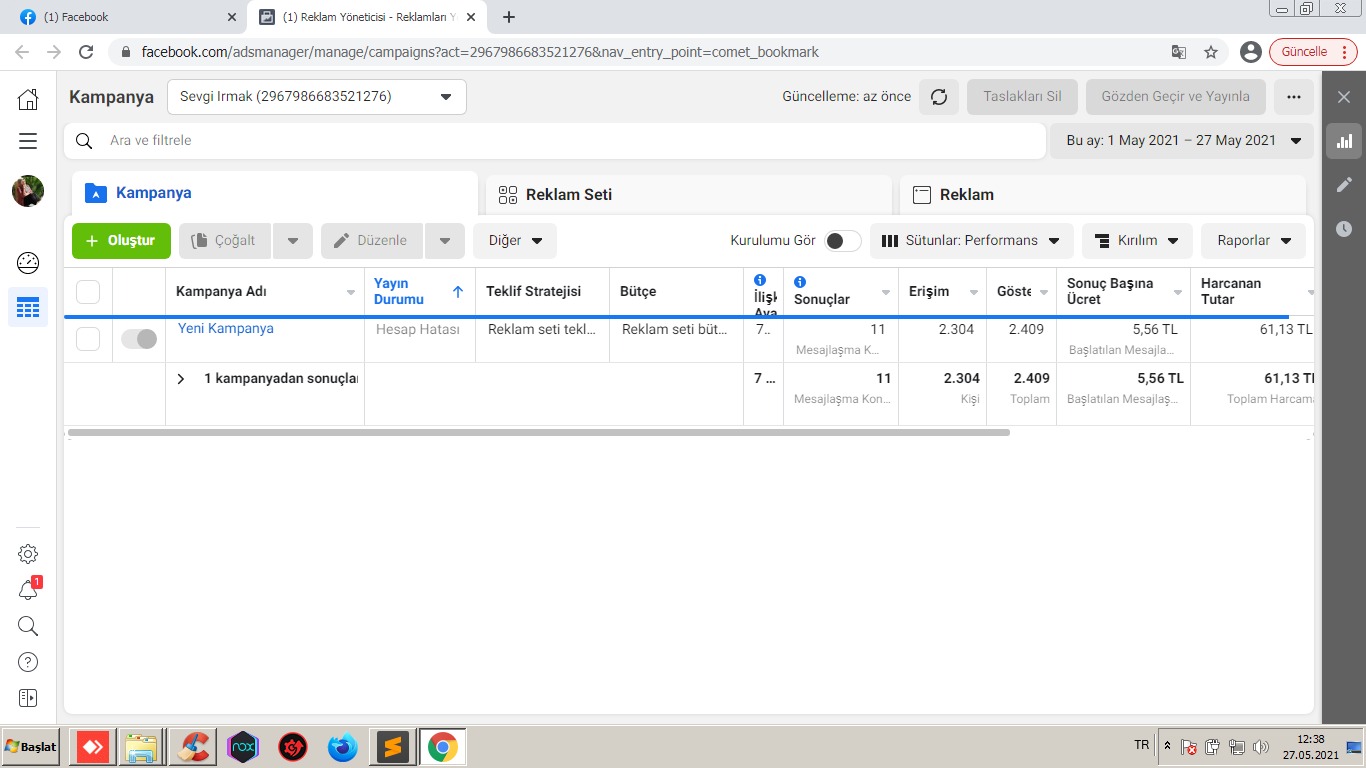The height and width of the screenshot is (768, 1366).
Task: Toggle the Yeni Kampanya on/off switch
Action: [139, 339]
